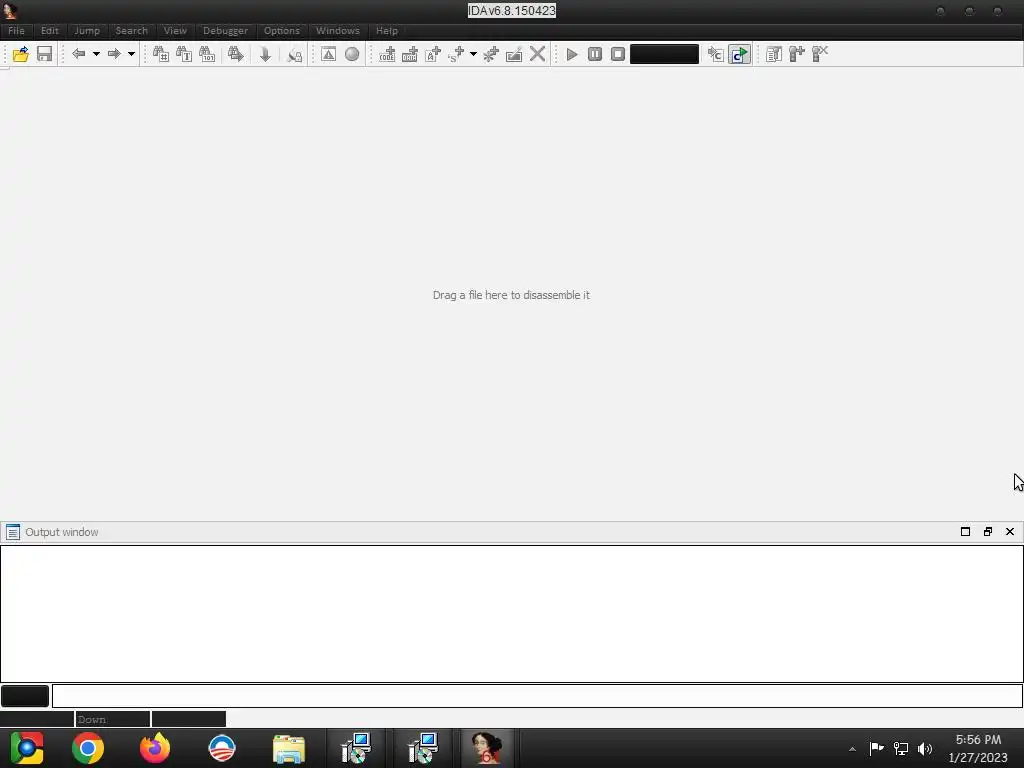Open the Options menu
The image size is (1024, 768).
[281, 31]
